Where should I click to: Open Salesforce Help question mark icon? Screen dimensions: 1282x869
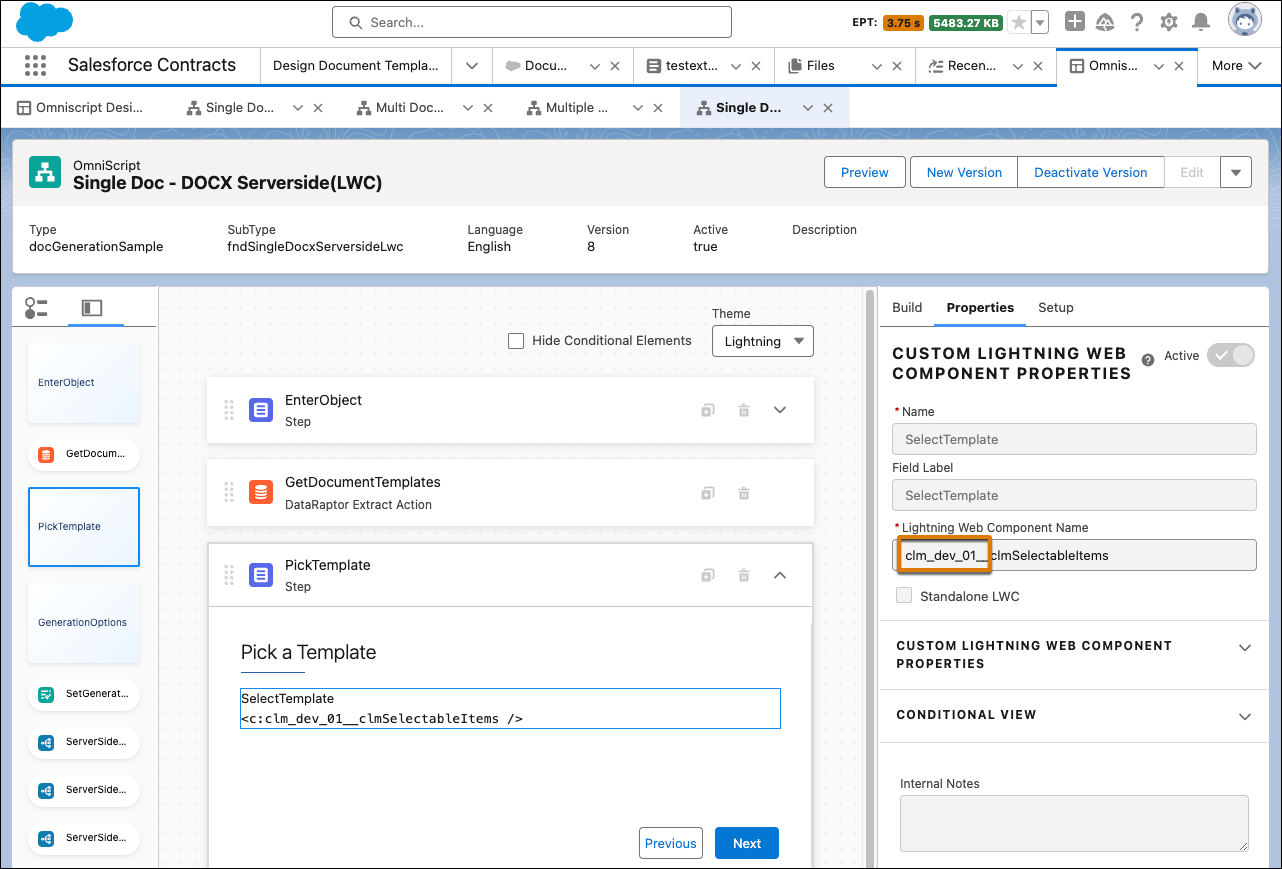tap(1137, 22)
